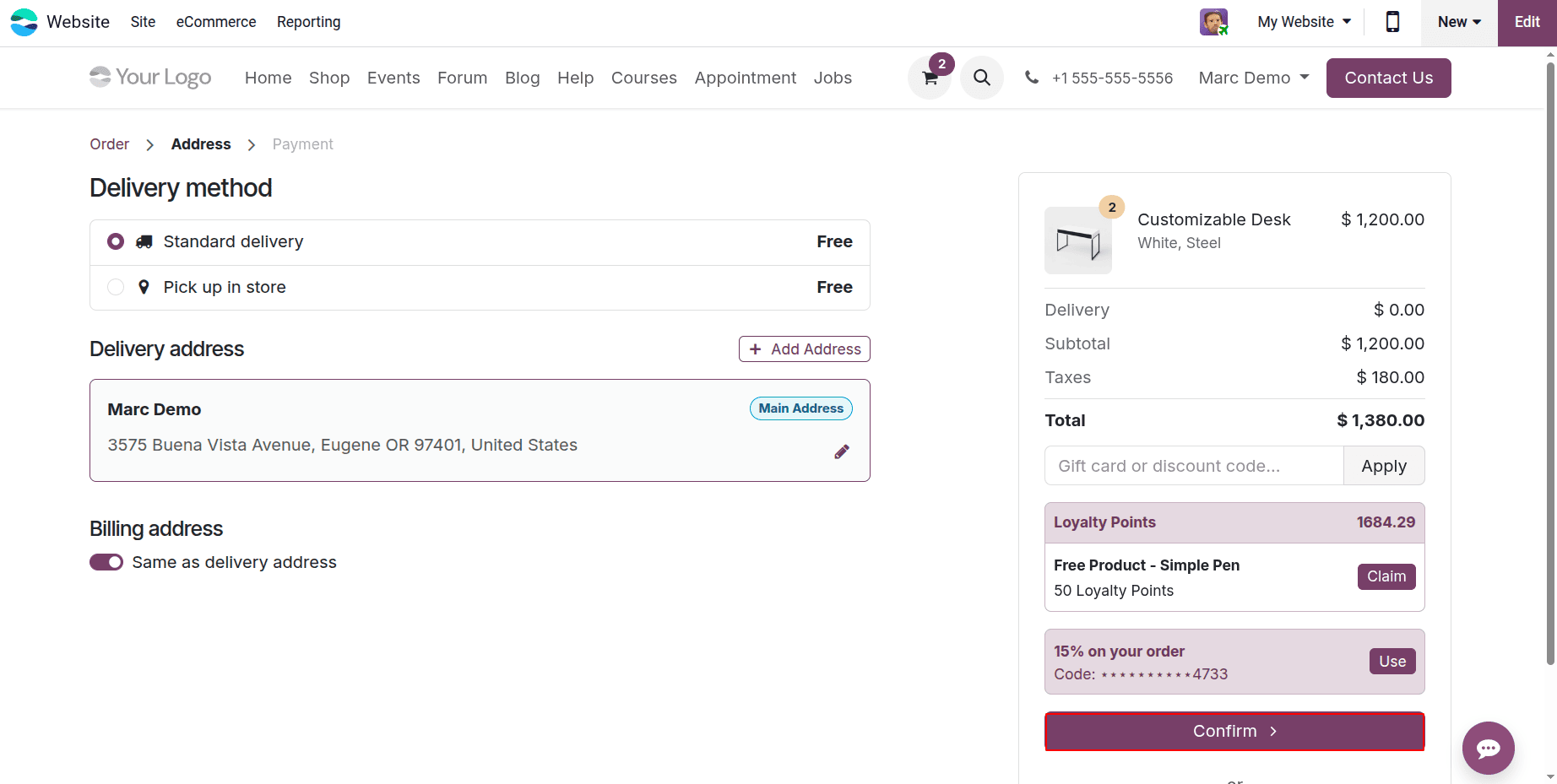Viewport: 1557px width, 784px height.
Task: Click the Total $ 1,380.00 amount
Action: click(x=1381, y=420)
